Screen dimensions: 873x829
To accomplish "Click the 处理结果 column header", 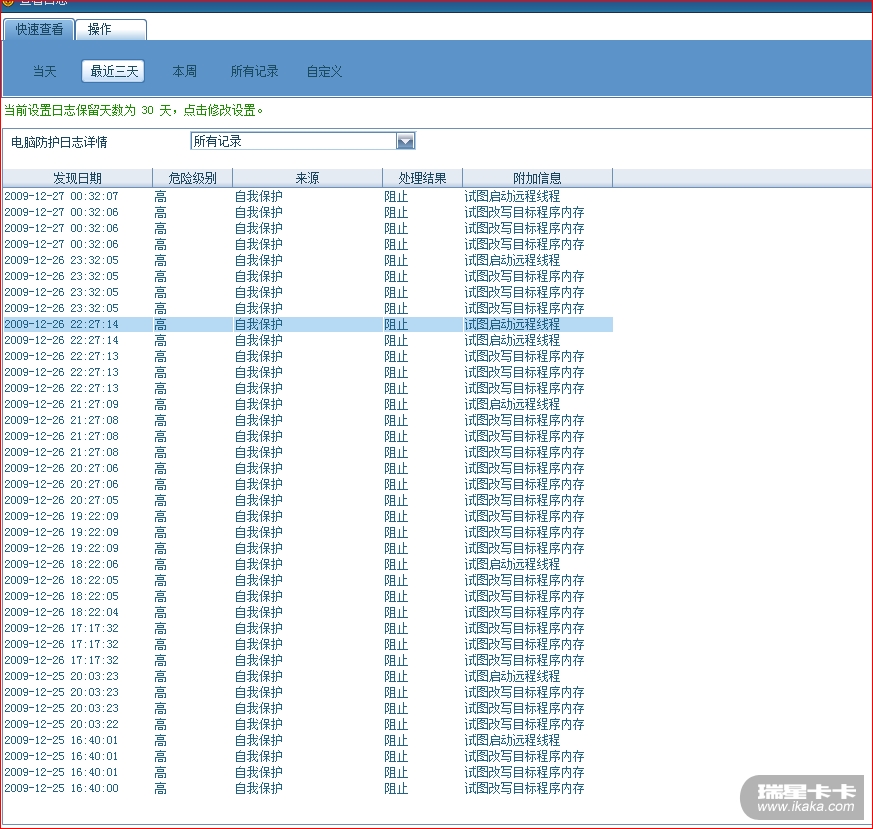I will tap(422, 178).
